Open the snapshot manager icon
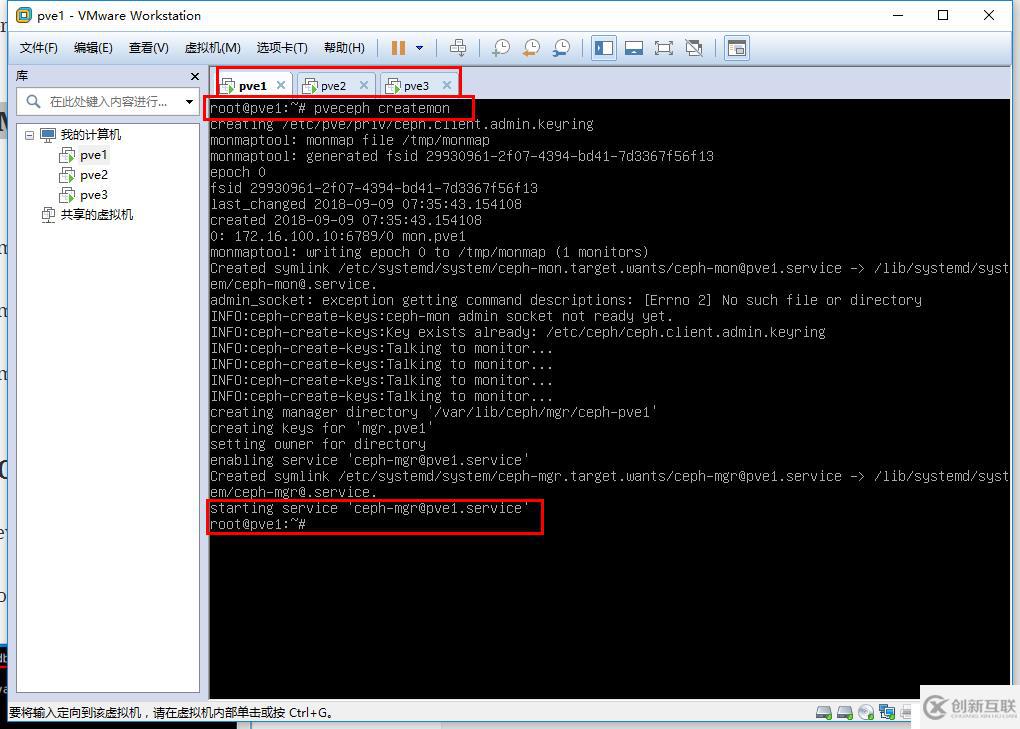The width and height of the screenshot is (1020, 729). click(561, 47)
